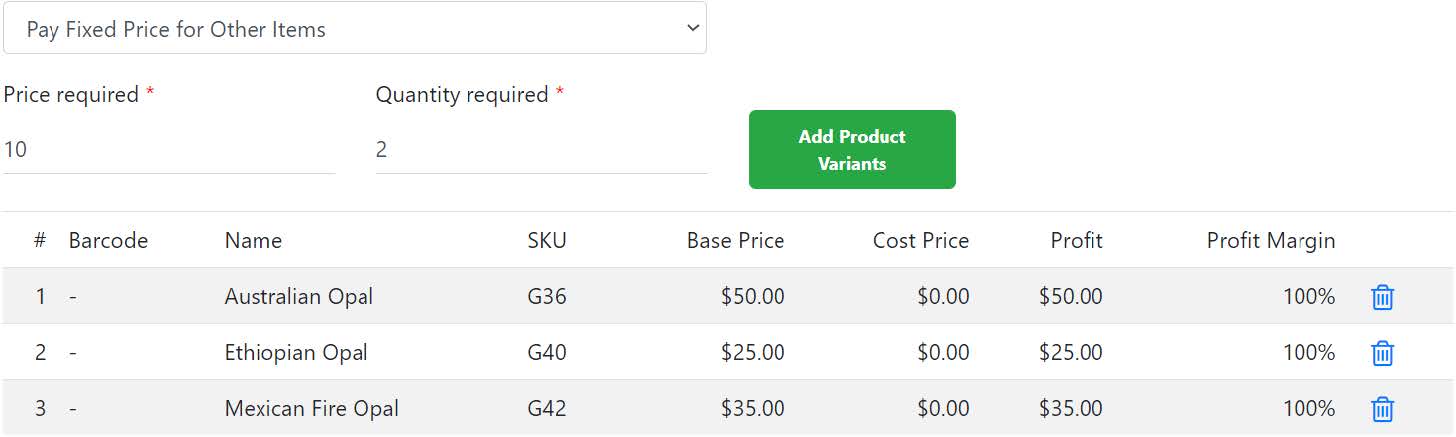
Task: Click the SKU column header
Action: point(547,241)
